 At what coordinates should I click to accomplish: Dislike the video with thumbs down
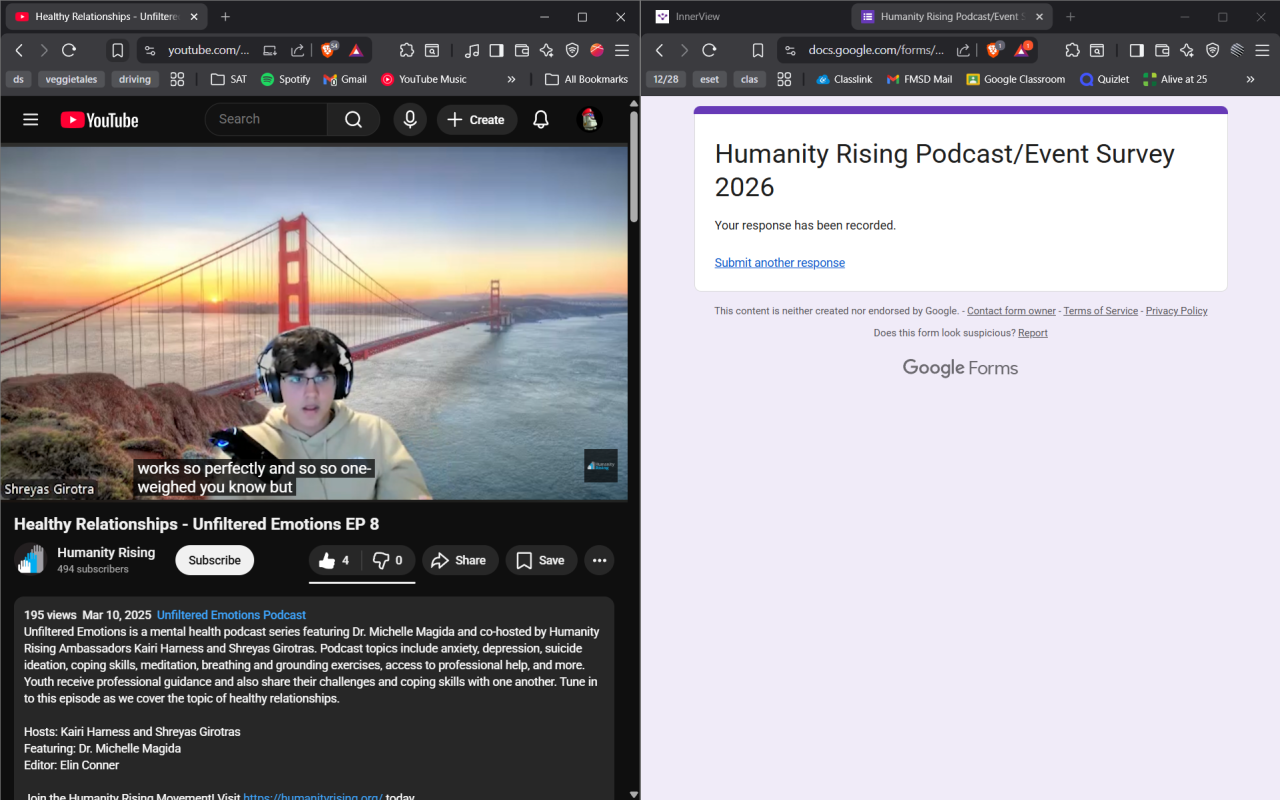tap(388, 561)
